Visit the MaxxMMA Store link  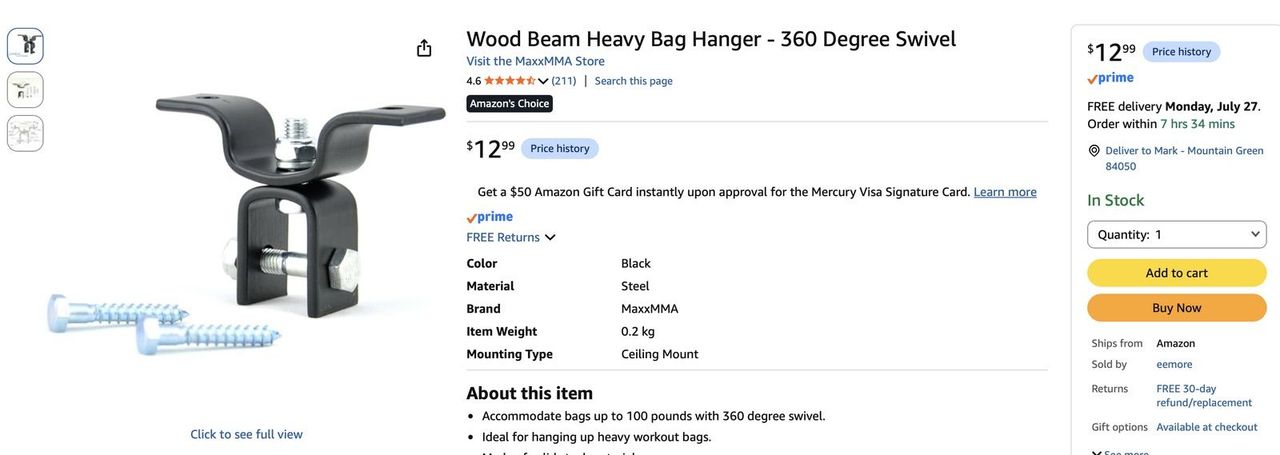pyautogui.click(x=535, y=61)
